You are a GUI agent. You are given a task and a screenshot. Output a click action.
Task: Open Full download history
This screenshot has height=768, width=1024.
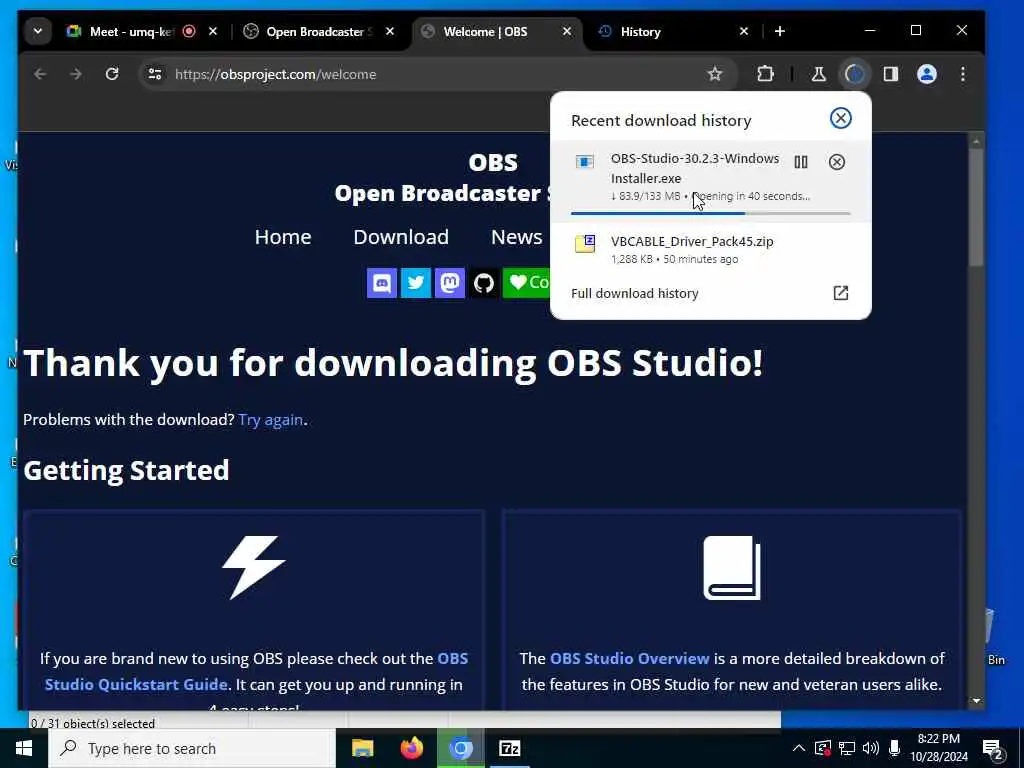[711, 293]
